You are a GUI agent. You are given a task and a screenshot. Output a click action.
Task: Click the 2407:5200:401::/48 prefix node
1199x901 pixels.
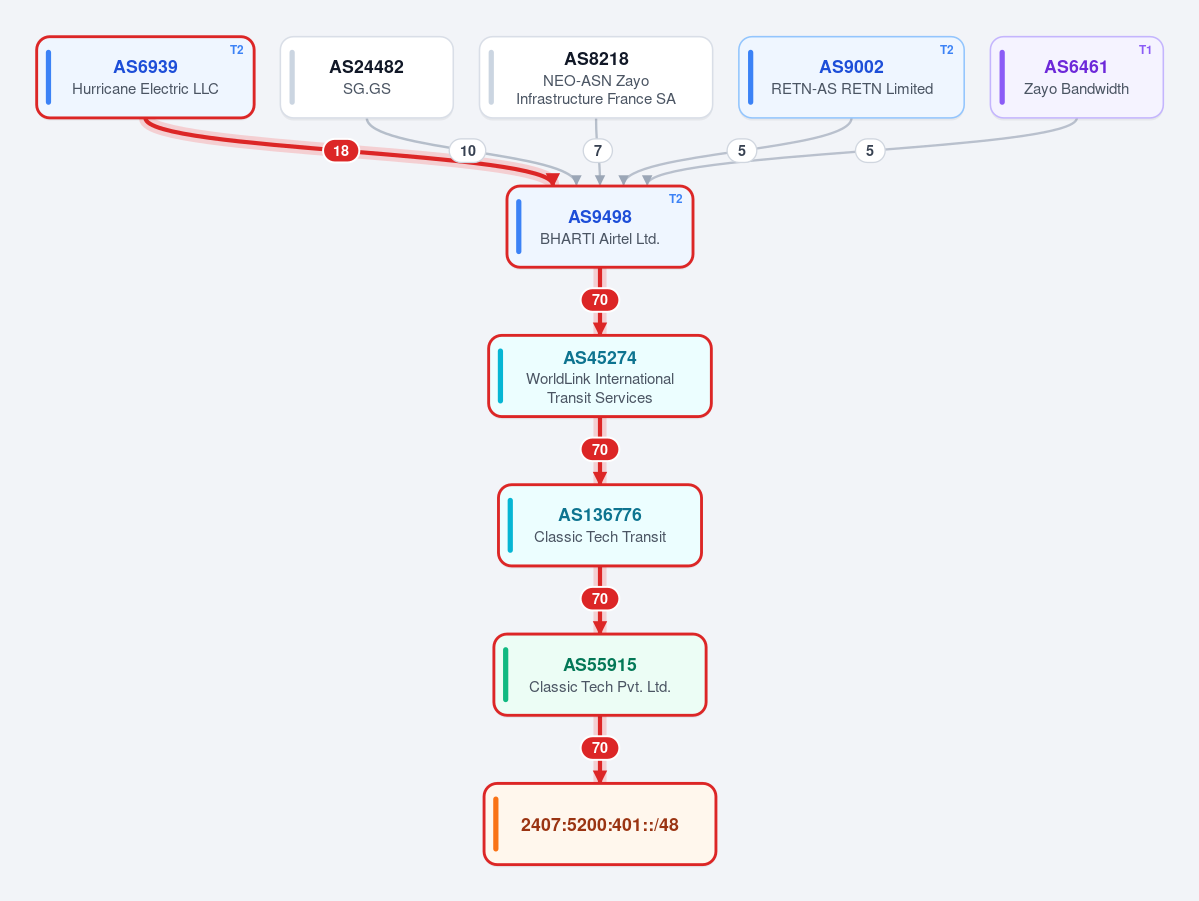tap(600, 825)
